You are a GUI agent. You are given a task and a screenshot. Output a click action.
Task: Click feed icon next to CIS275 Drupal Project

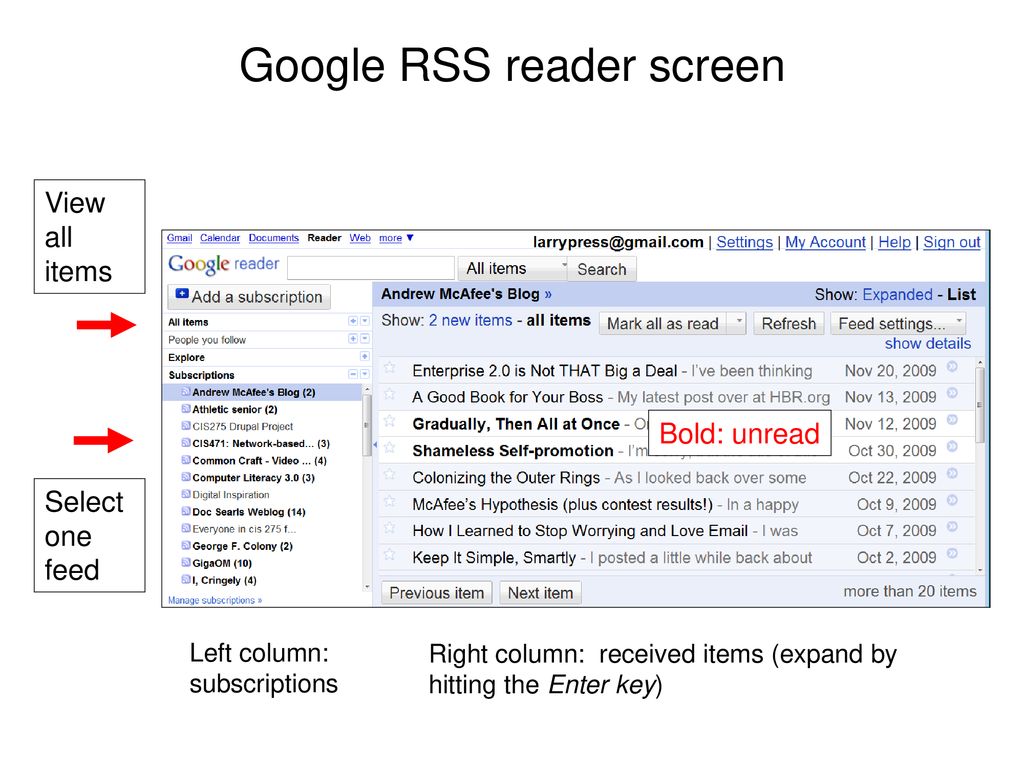coord(185,426)
